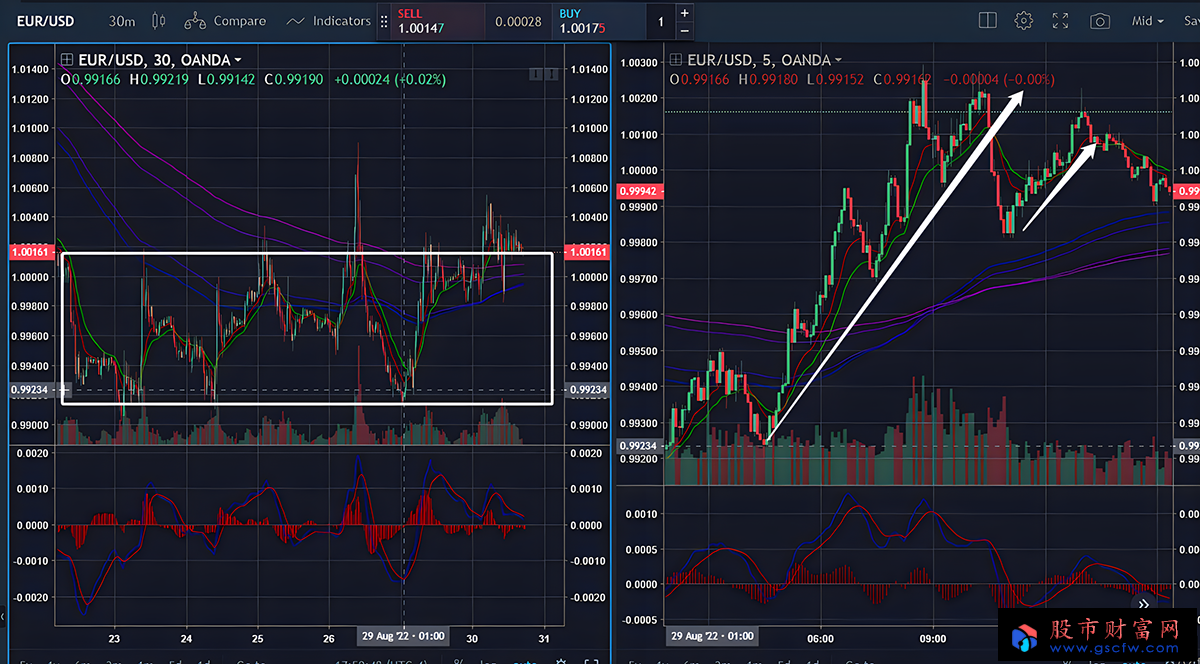1200x664 pixels.
Task: Click the 5-minute chart legend icon
Action: coord(676,60)
